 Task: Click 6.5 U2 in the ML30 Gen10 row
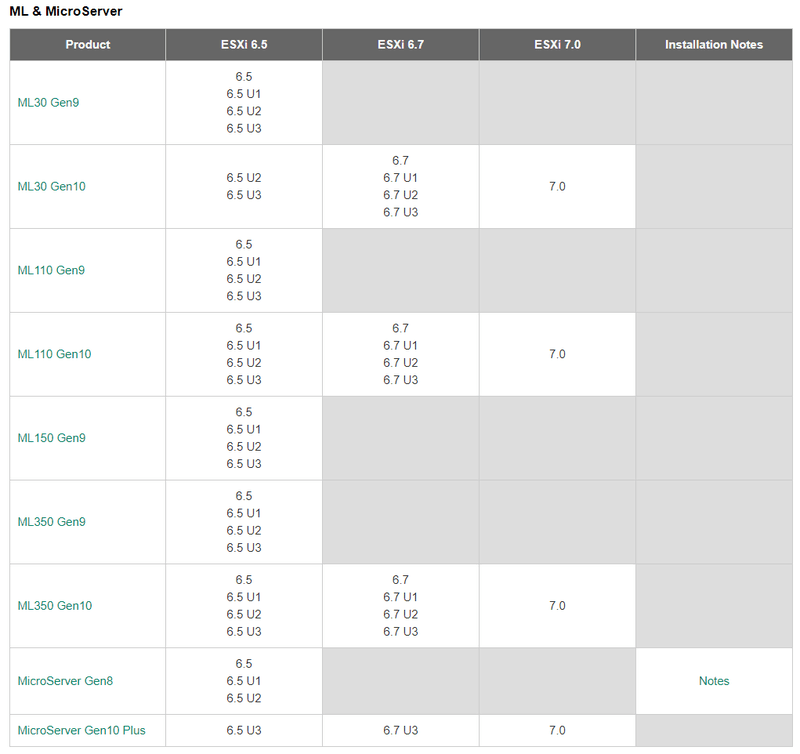click(244, 178)
